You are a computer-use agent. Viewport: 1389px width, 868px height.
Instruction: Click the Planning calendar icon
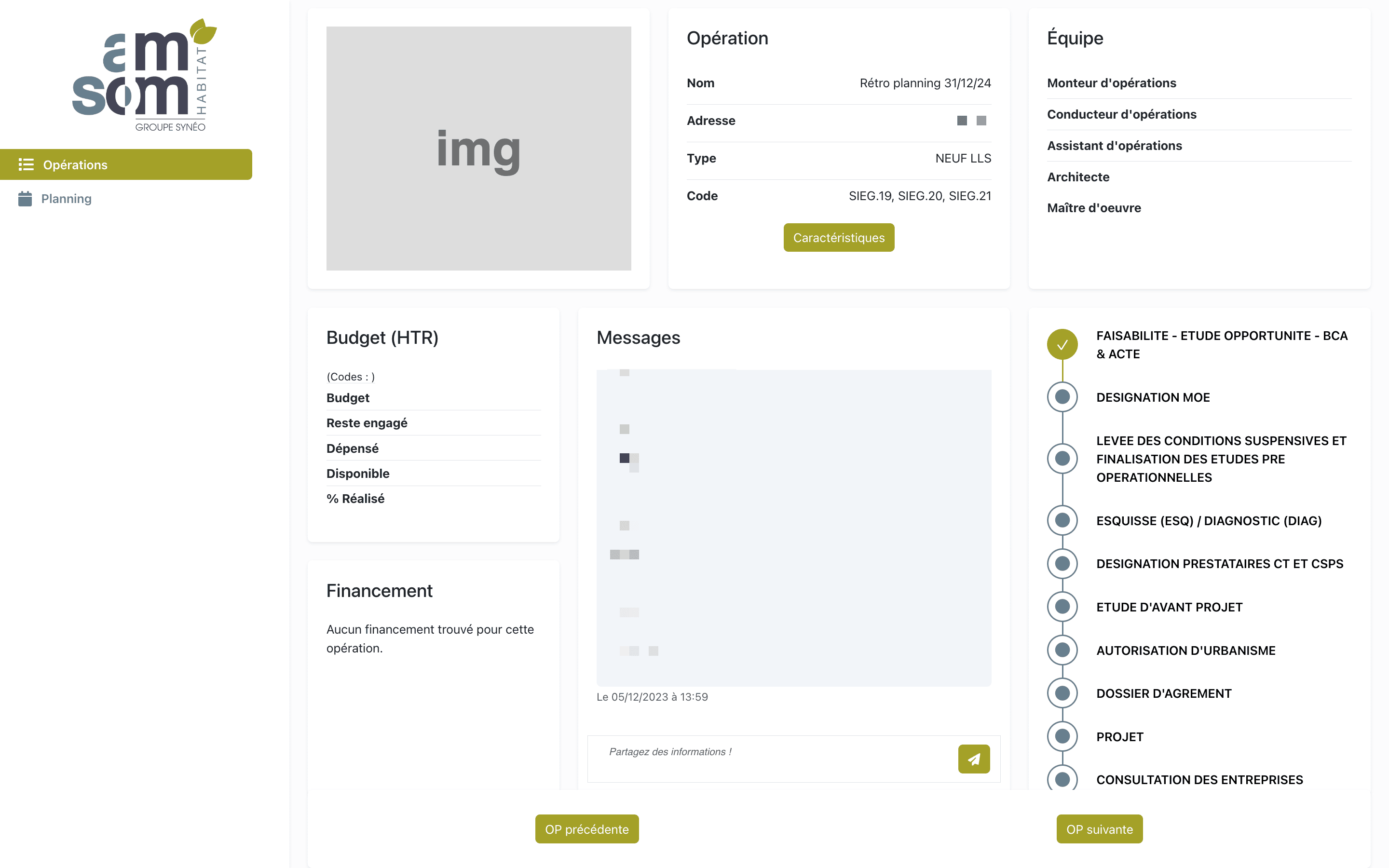click(x=25, y=199)
